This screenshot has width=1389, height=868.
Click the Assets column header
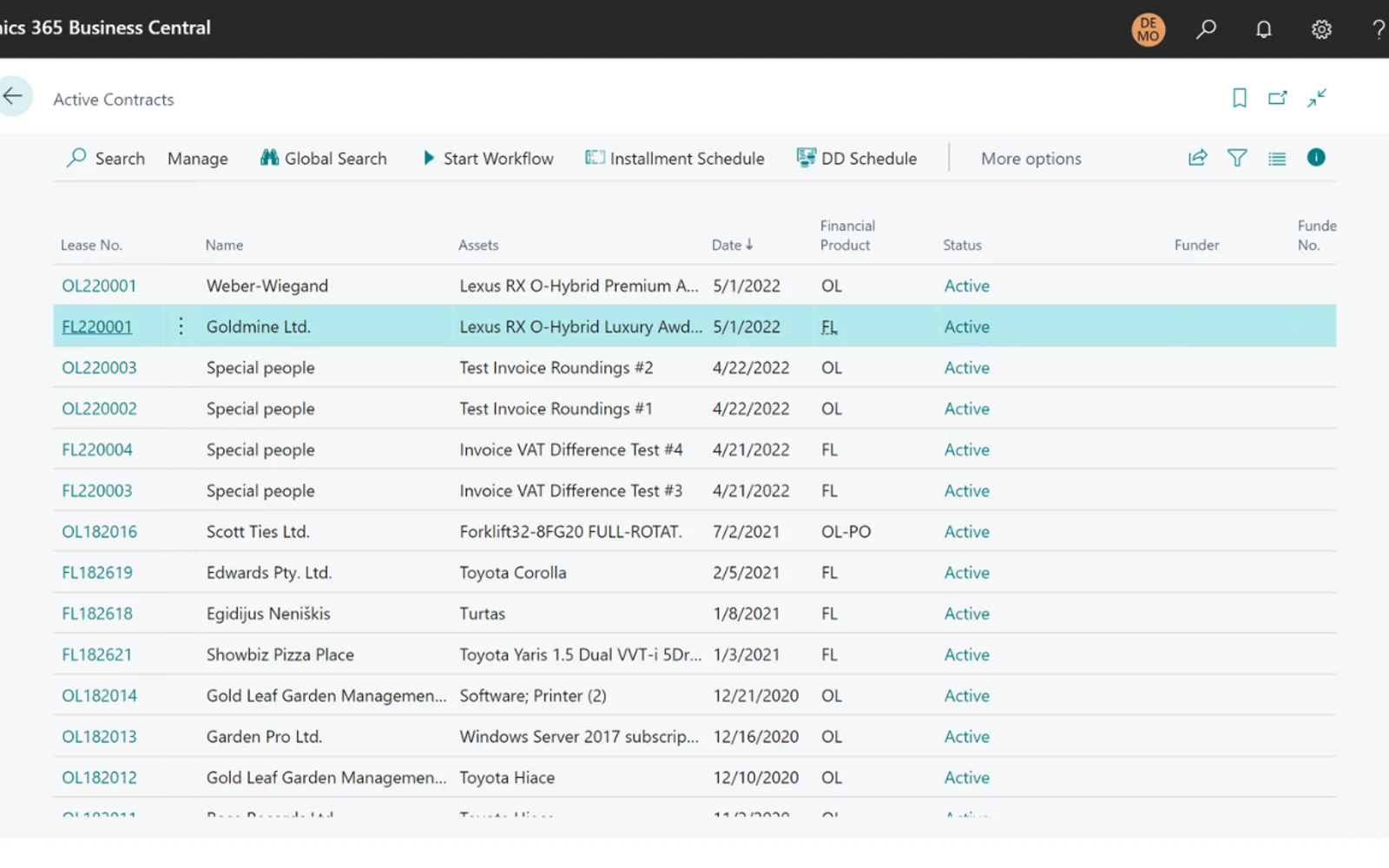pyautogui.click(x=478, y=245)
